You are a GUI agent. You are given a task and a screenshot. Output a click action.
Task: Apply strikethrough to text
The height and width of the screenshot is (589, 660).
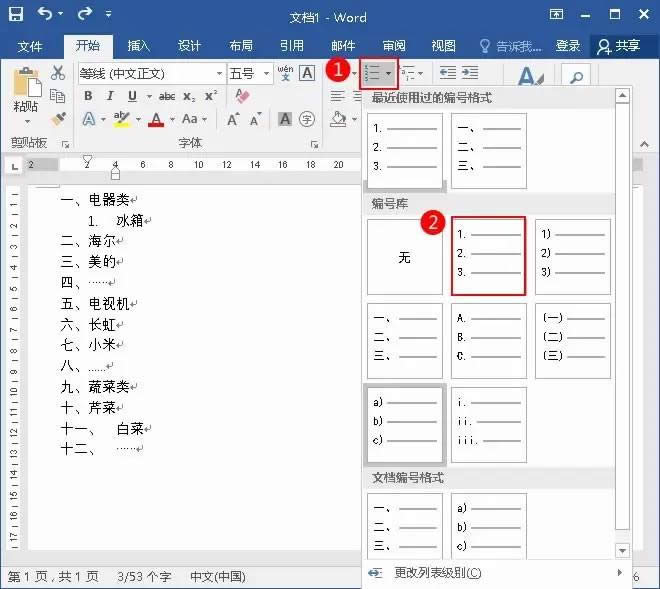pyautogui.click(x=166, y=96)
